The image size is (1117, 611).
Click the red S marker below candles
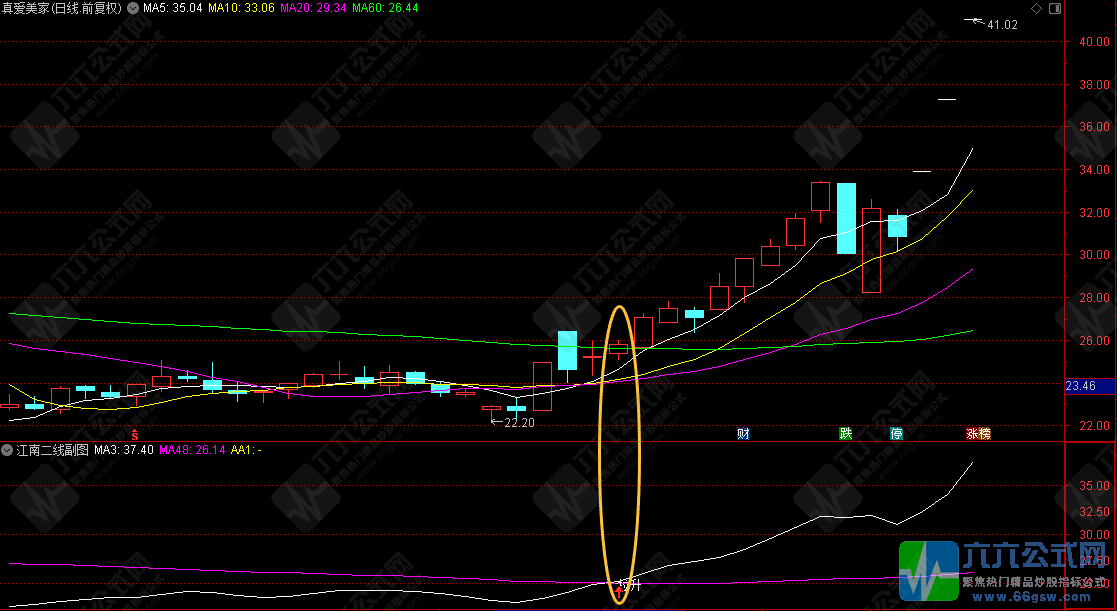135,425
